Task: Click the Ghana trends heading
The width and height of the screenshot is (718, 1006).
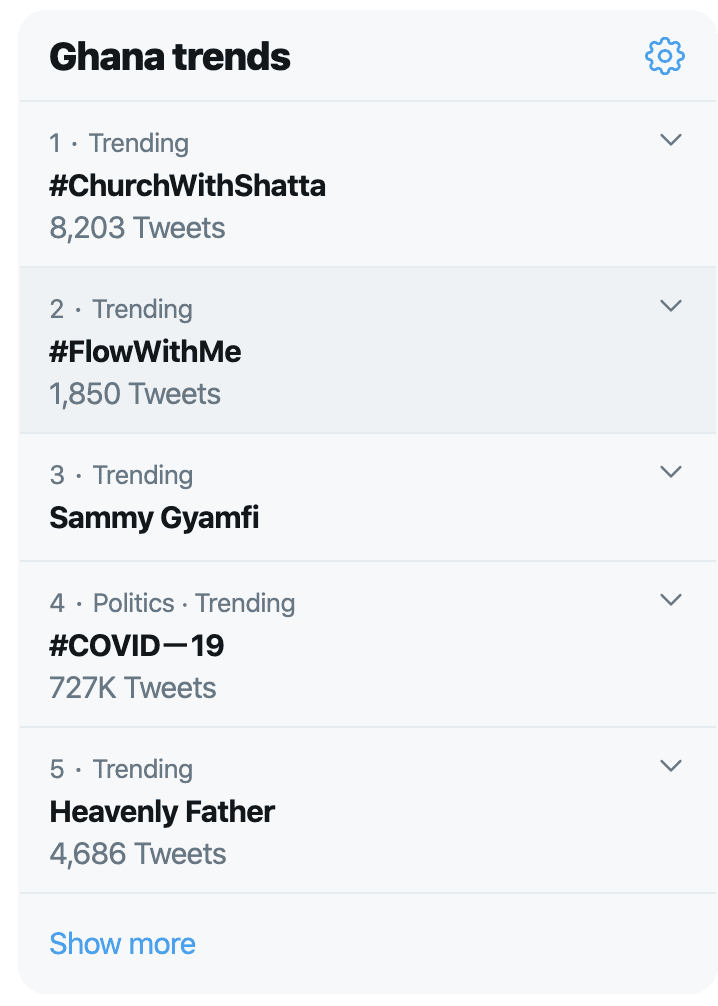Action: point(170,56)
